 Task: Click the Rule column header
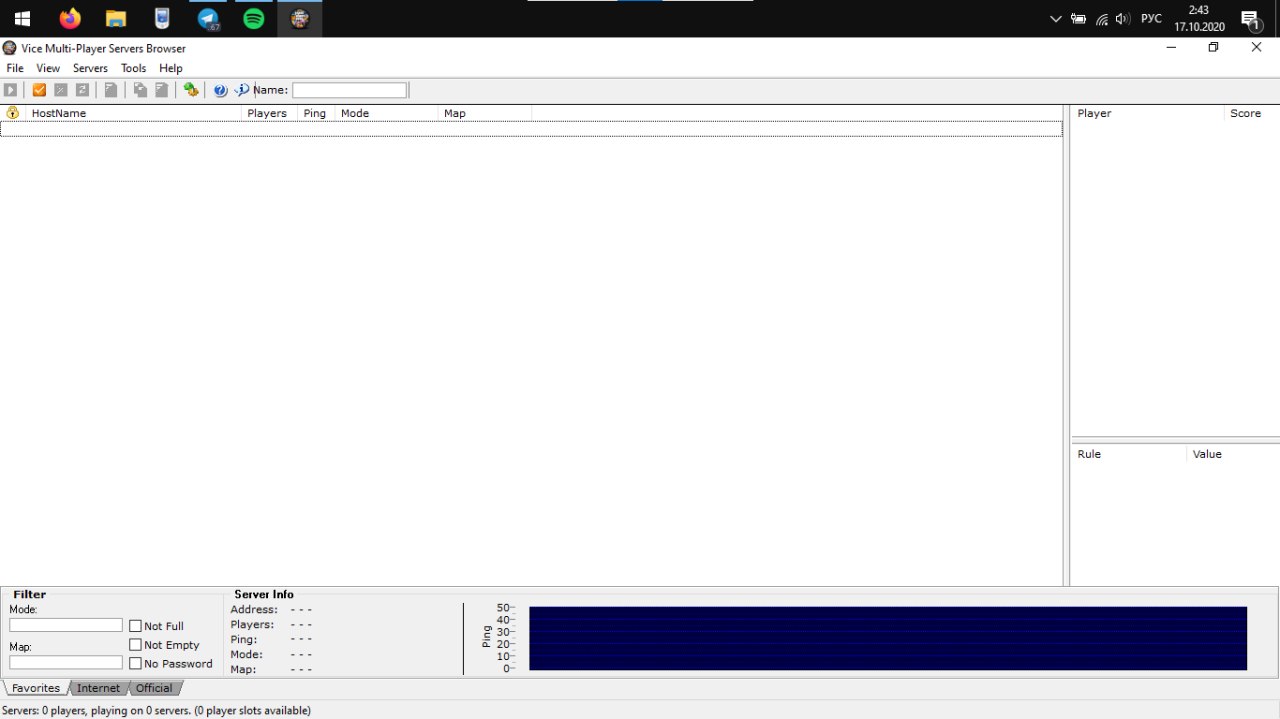point(1129,454)
